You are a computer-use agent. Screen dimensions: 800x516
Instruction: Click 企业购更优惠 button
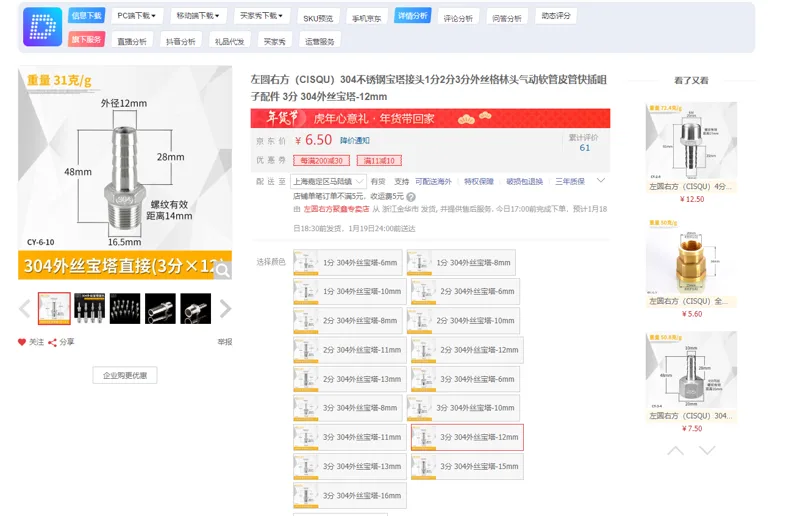click(125, 375)
